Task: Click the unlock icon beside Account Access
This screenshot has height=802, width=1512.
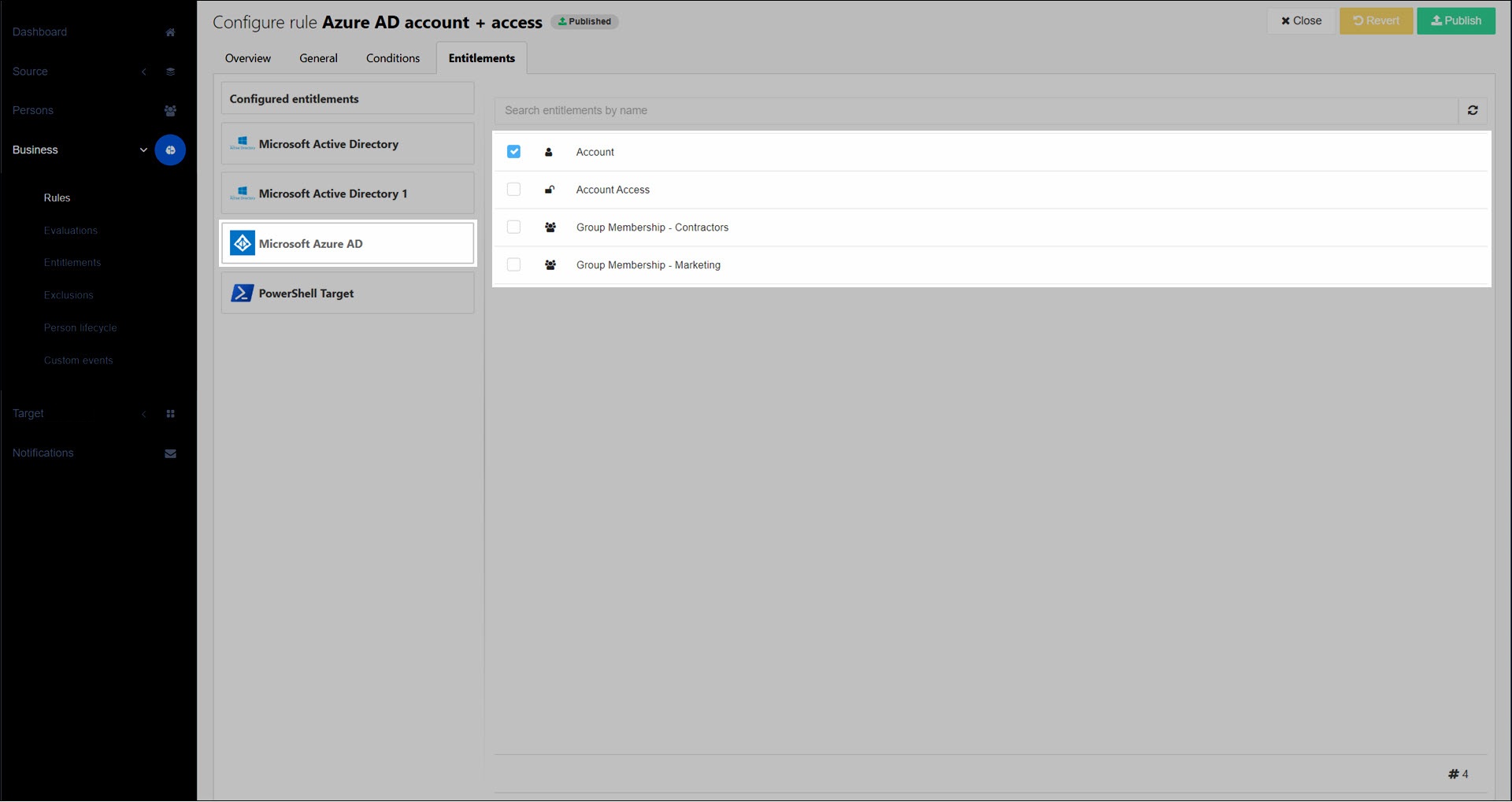Action: [550, 190]
